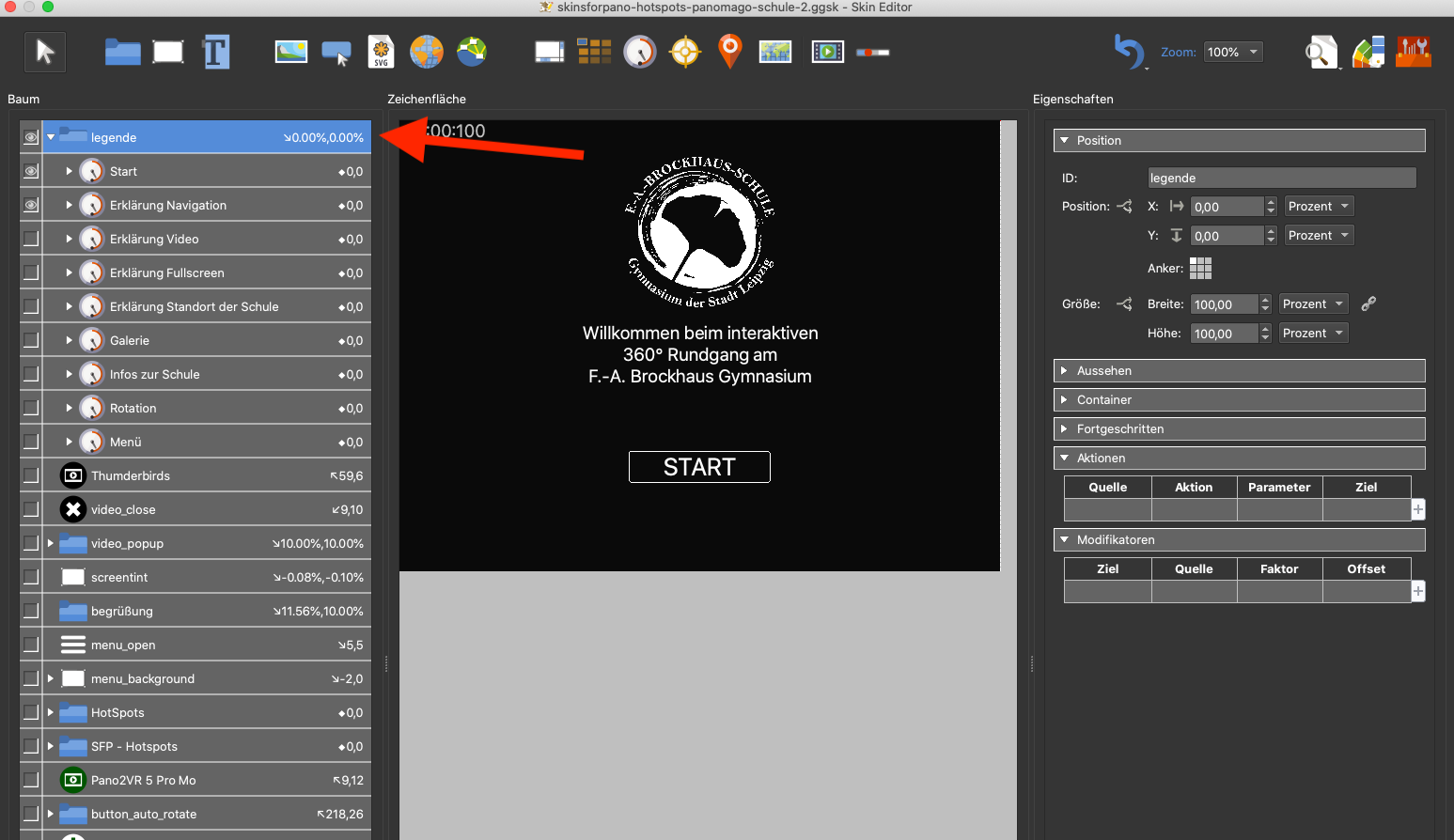Click the link chain icon beside Breite

[x=1368, y=303]
